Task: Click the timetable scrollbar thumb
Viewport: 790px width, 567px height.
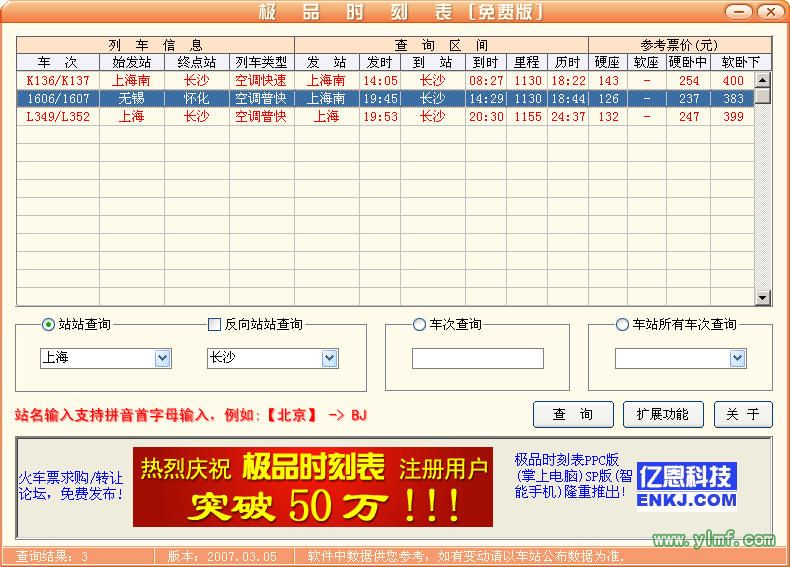Action: click(x=763, y=96)
